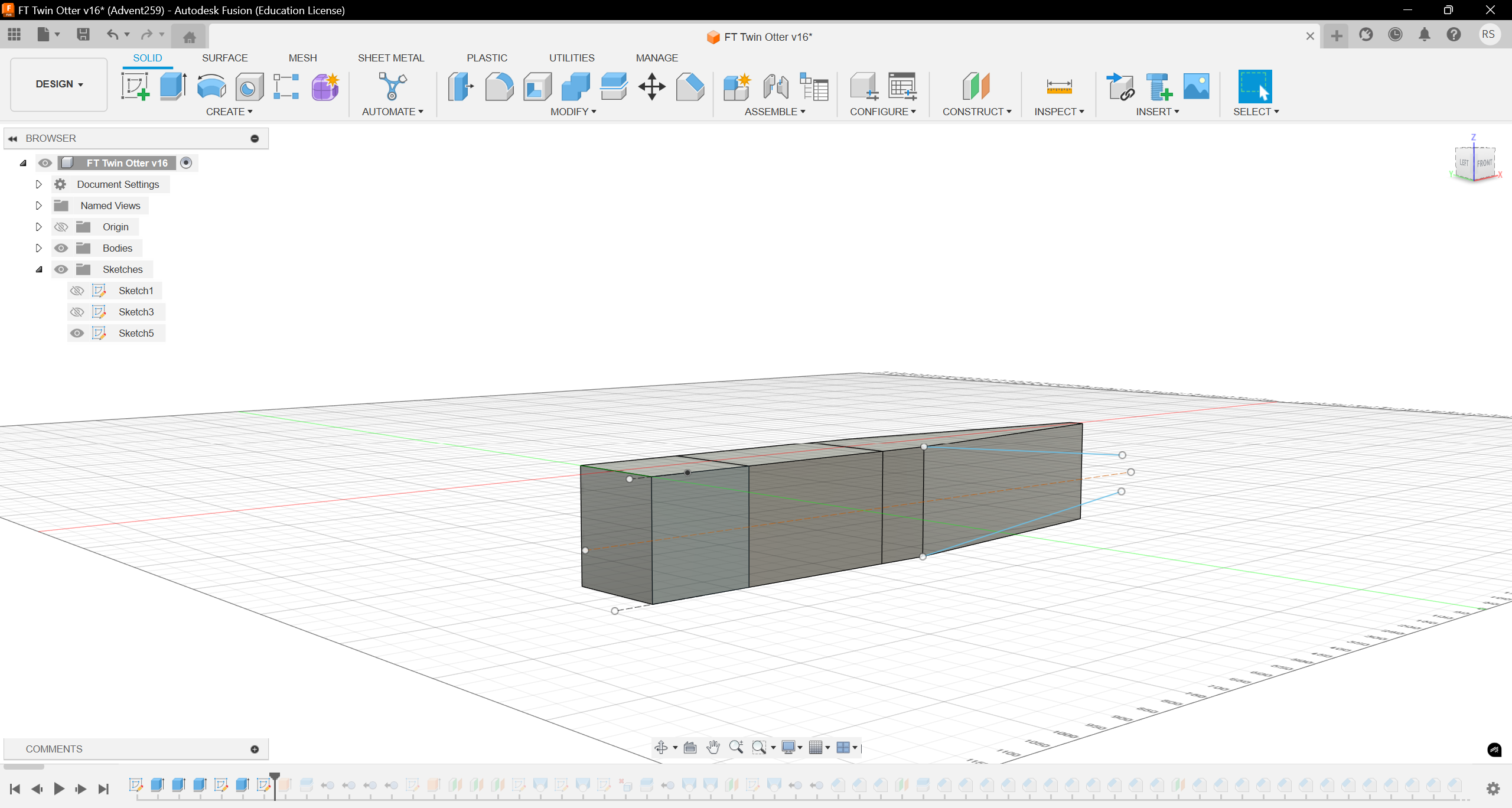1512x808 pixels.
Task: Switch to the Sheet Metal tab
Action: (391, 57)
